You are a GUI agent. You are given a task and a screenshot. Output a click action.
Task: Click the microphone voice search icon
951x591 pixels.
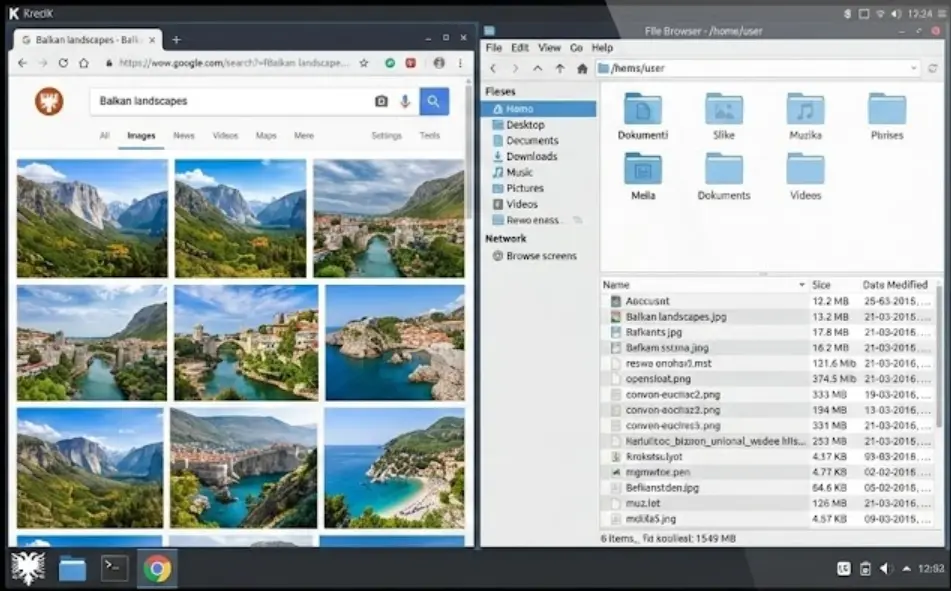pyautogui.click(x=405, y=101)
